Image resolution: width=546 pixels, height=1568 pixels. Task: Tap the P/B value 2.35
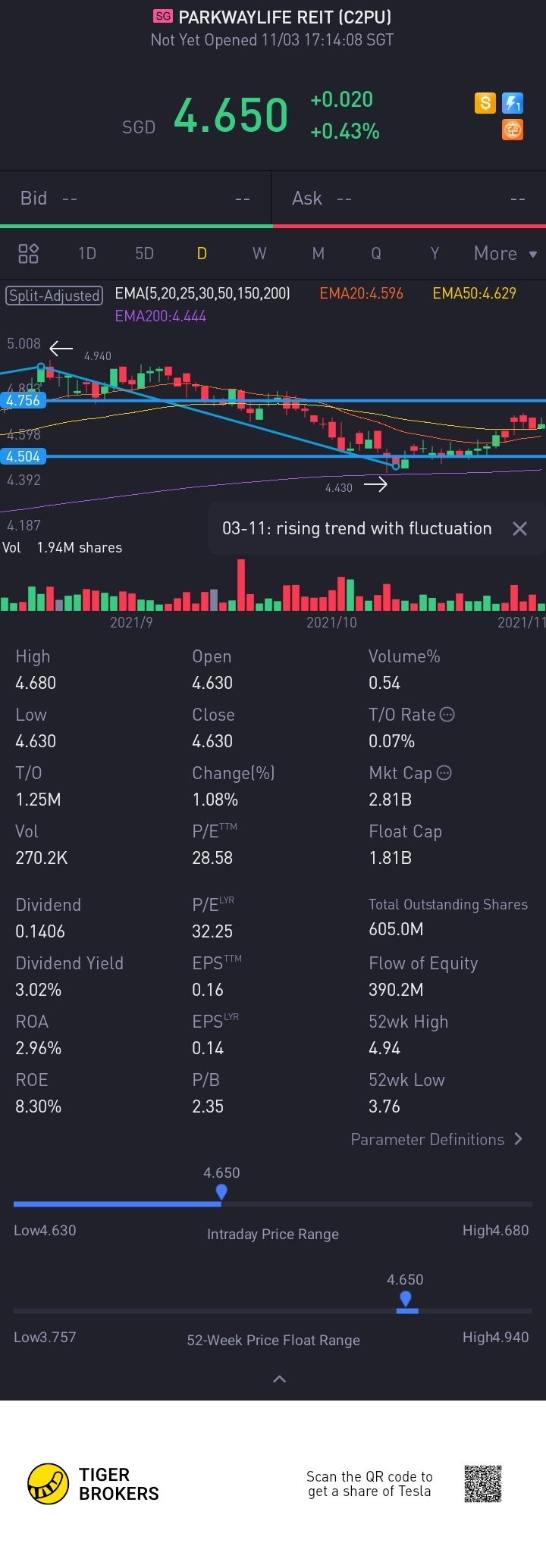click(208, 1106)
